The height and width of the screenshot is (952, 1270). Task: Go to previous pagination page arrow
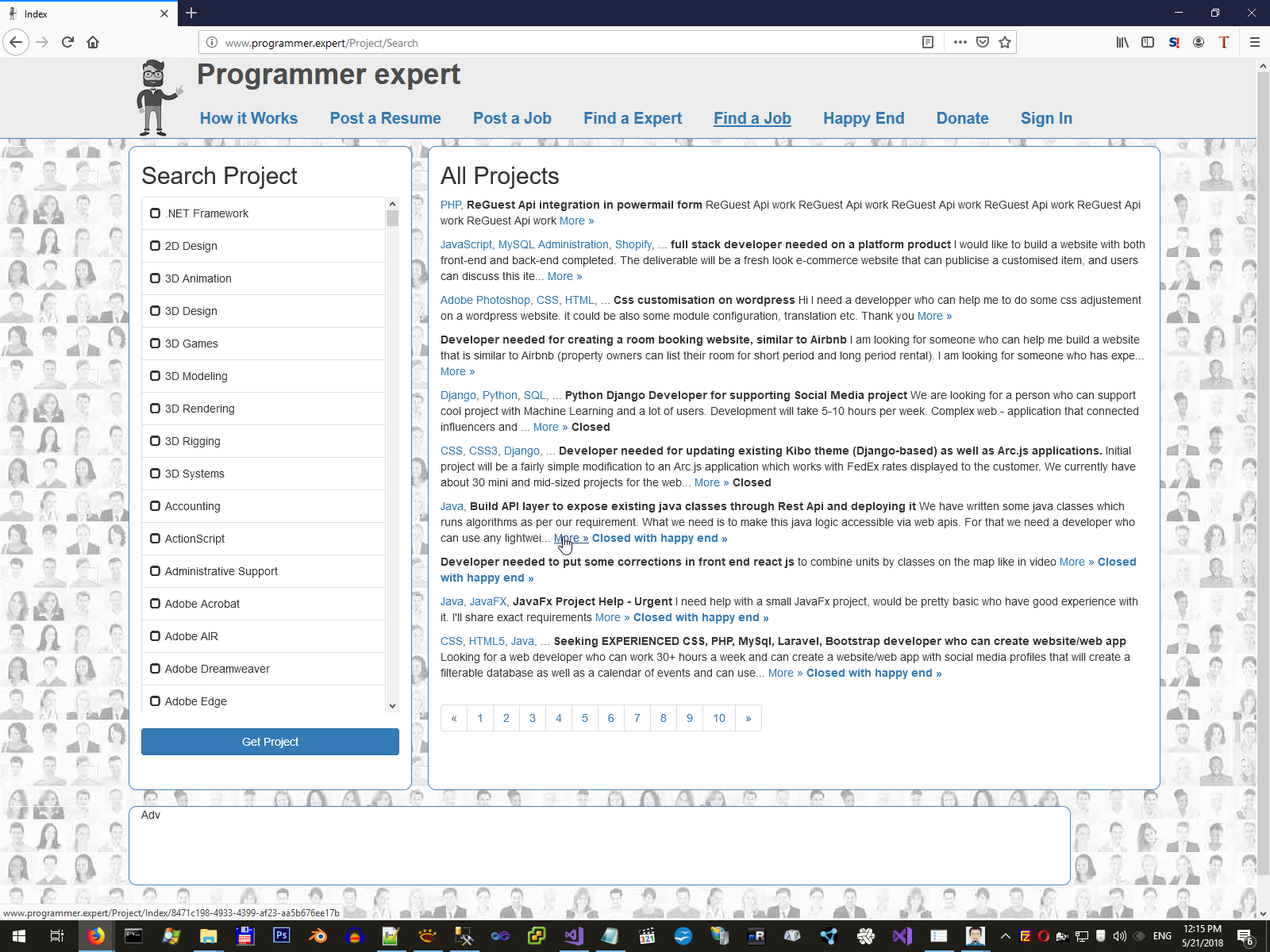[x=454, y=718]
